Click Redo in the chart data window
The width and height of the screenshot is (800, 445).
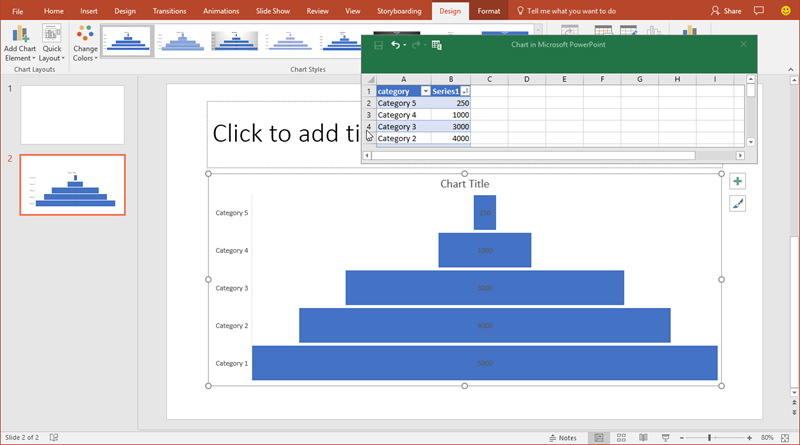tap(416, 45)
